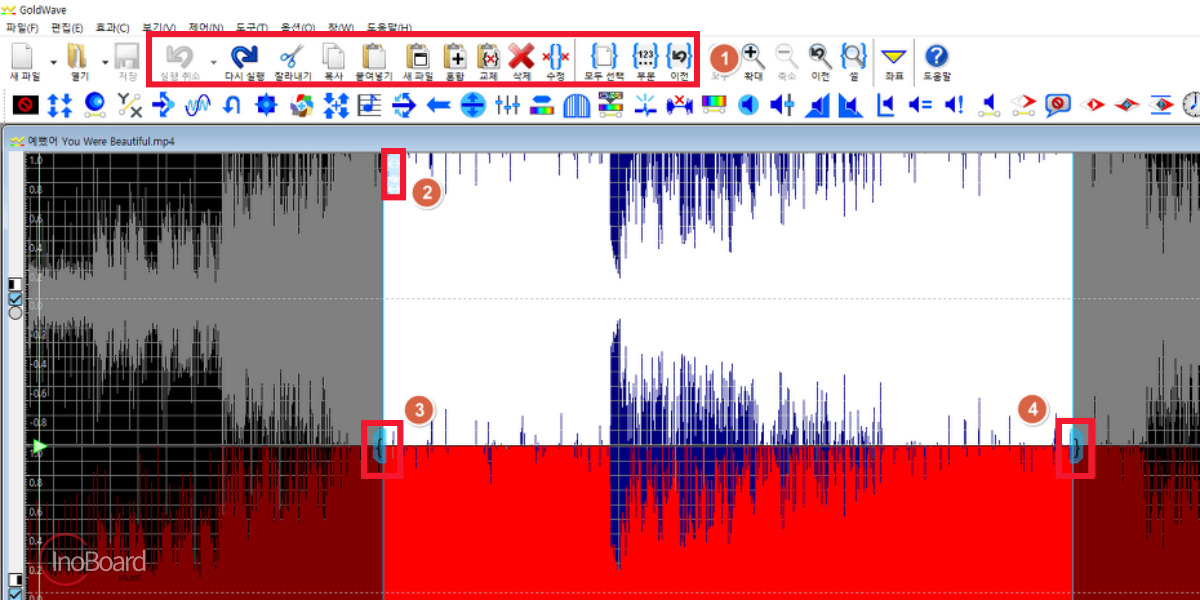
Task: Click the 붙여넣기 (Paste) clipboard icon
Action: (374, 56)
